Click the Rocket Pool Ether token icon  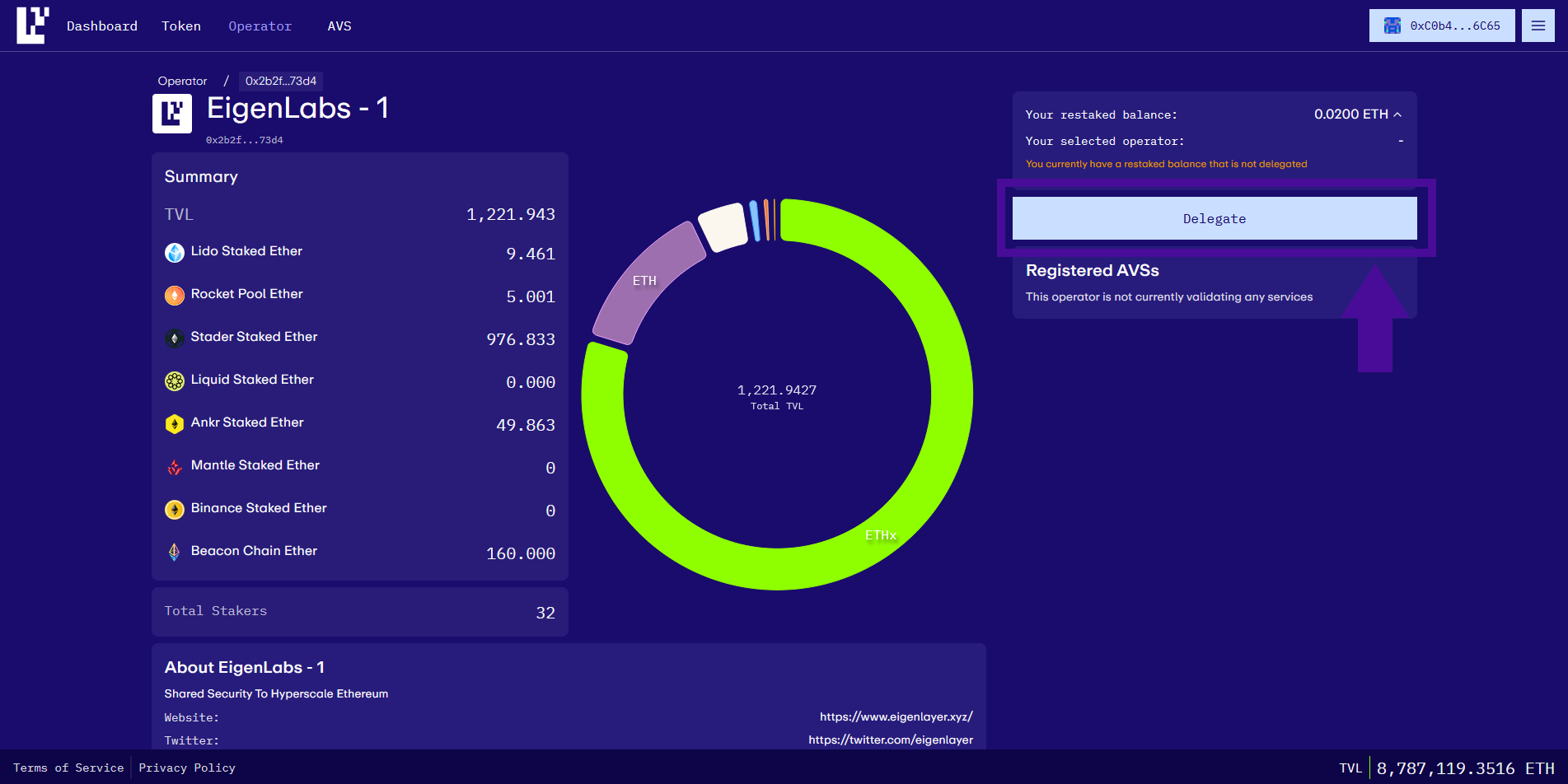(x=175, y=296)
